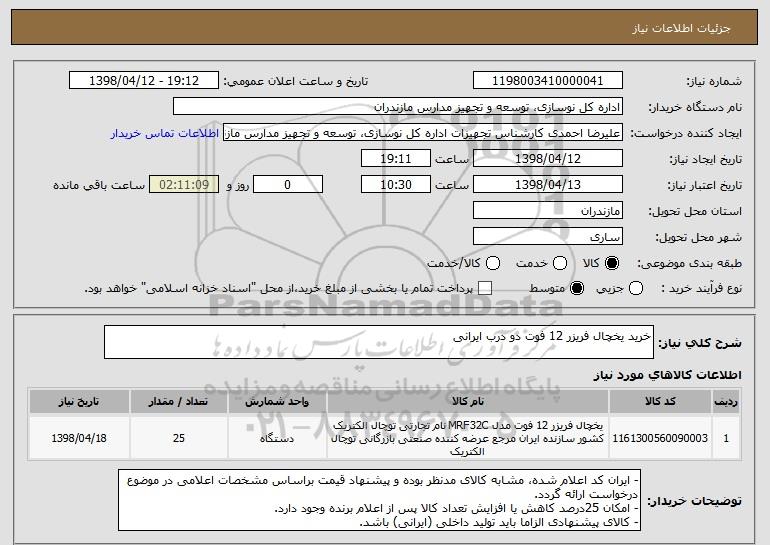
Task: Select the کالا/خدمت radio button
Action: [493, 263]
